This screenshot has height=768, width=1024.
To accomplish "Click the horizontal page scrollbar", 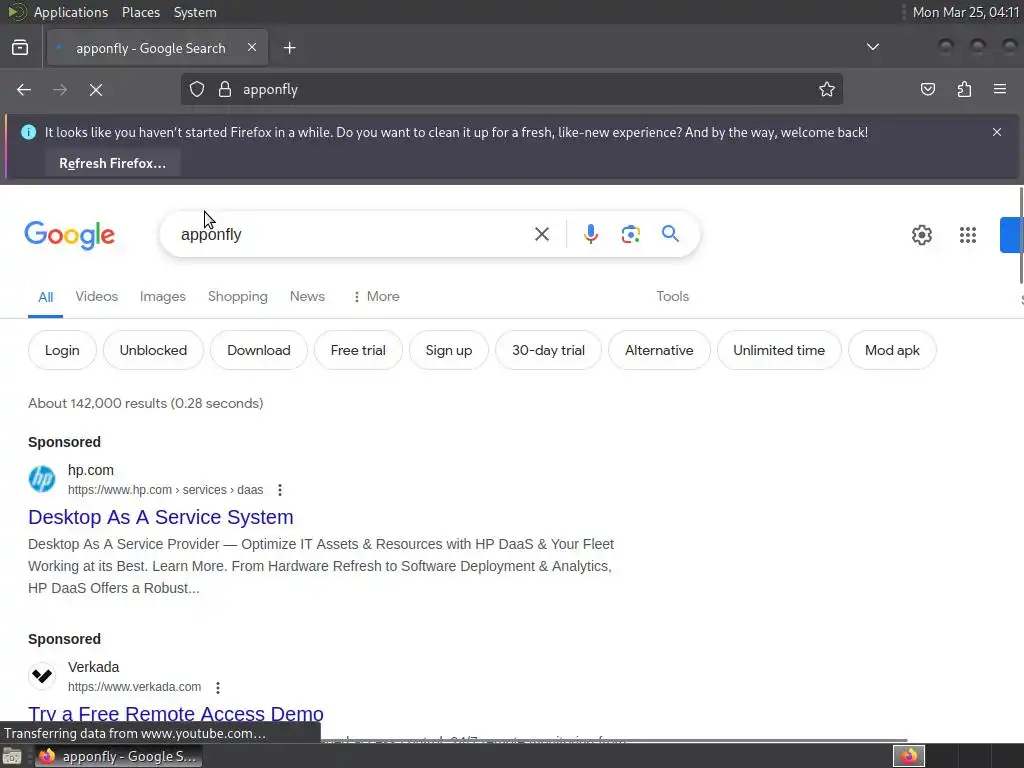I will coord(614,740).
